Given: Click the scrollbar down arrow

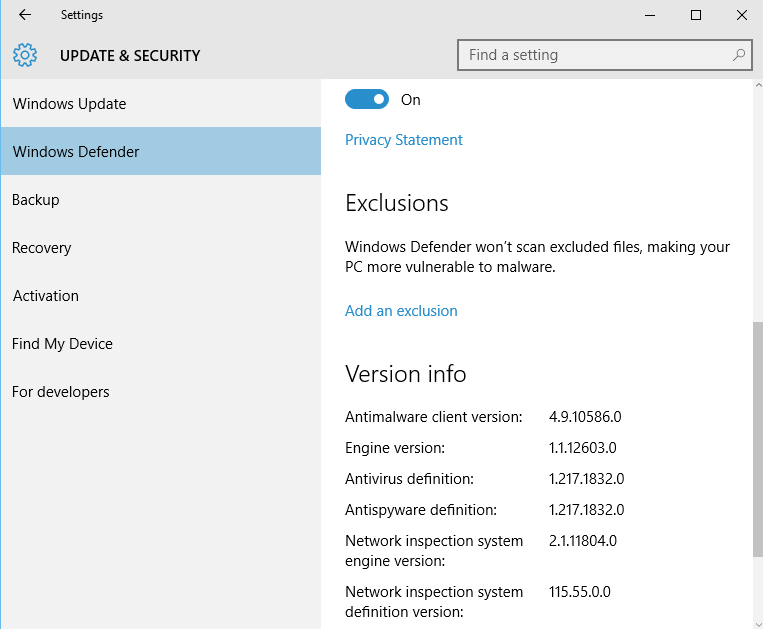Looking at the screenshot, I should tap(758, 624).
